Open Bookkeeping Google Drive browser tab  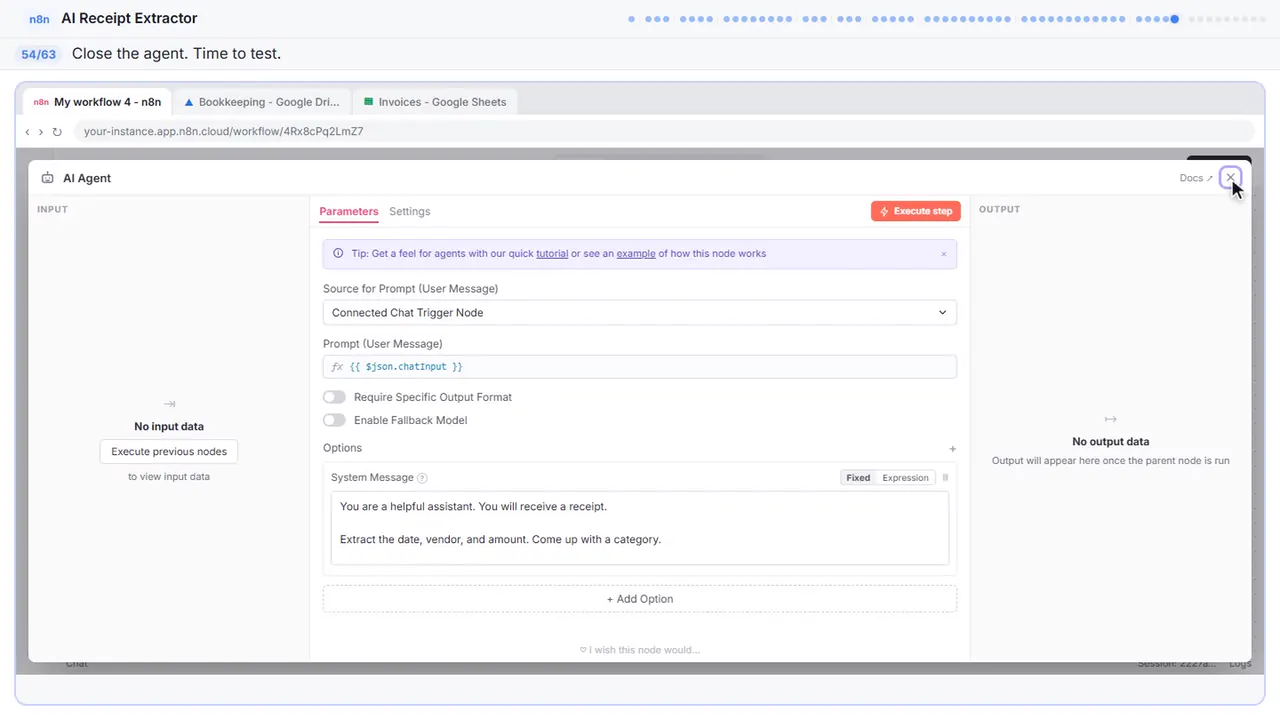tap(262, 102)
